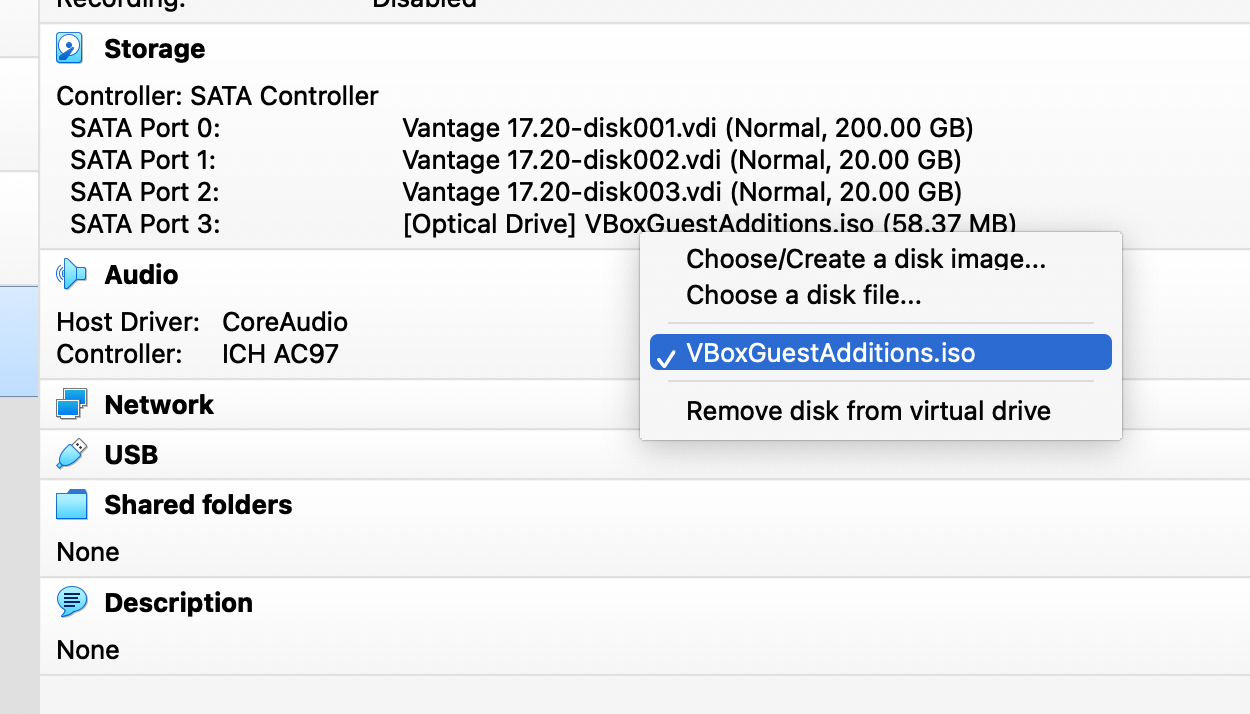This screenshot has width=1250, height=714.
Task: Click the Vantage 17.20-disk001.vdi entry
Action: click(x=687, y=128)
